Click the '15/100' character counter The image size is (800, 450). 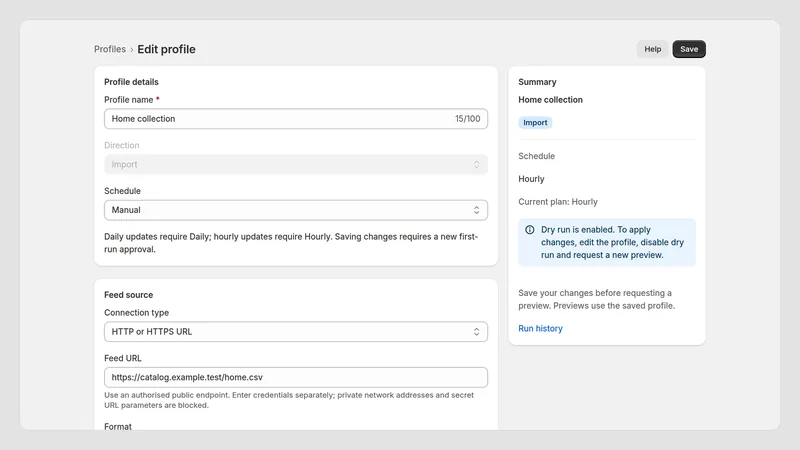click(x=467, y=119)
